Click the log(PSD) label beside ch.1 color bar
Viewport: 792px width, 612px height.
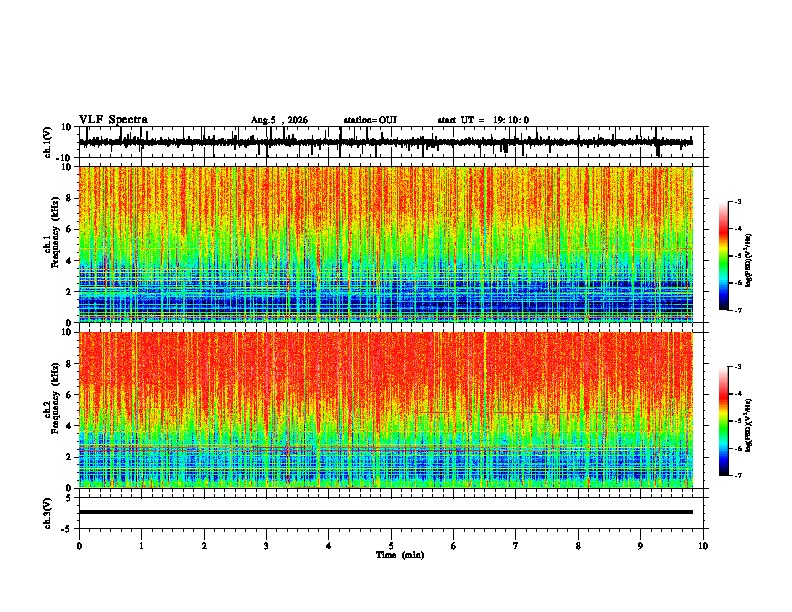click(x=749, y=260)
